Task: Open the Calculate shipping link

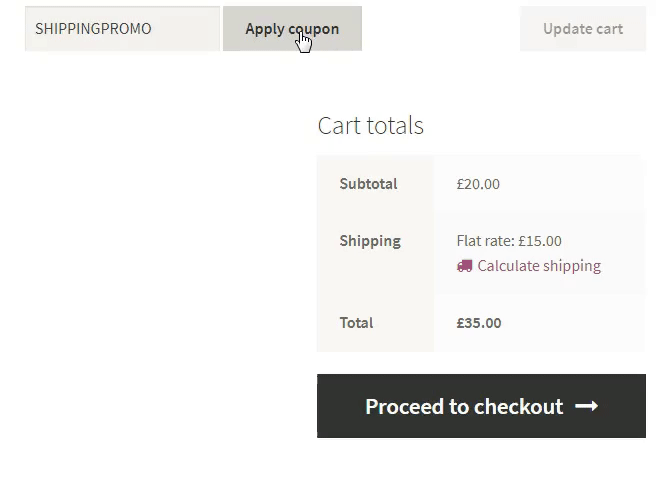Action: pyautogui.click(x=529, y=266)
